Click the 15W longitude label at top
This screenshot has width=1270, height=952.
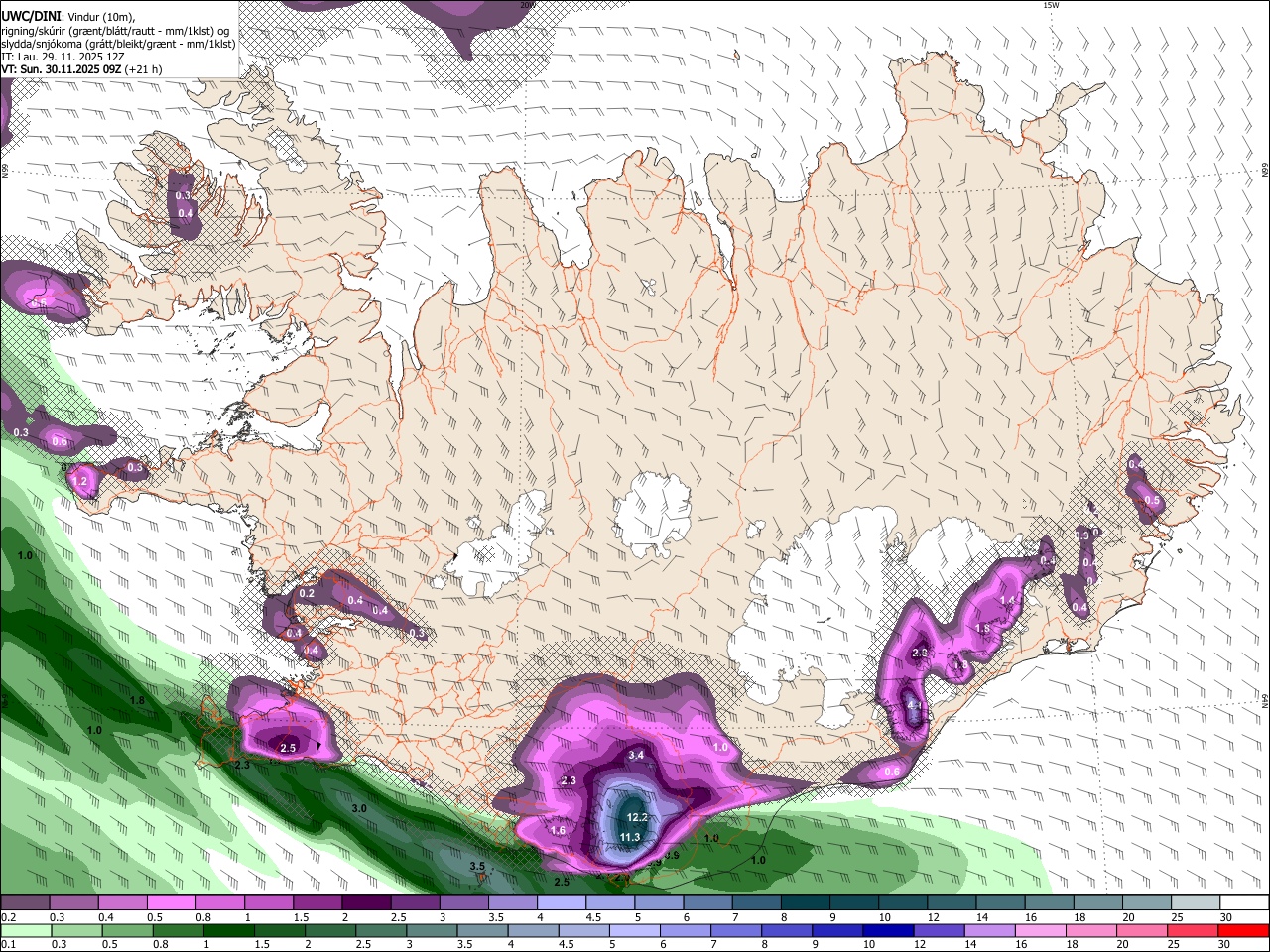(1051, 5)
